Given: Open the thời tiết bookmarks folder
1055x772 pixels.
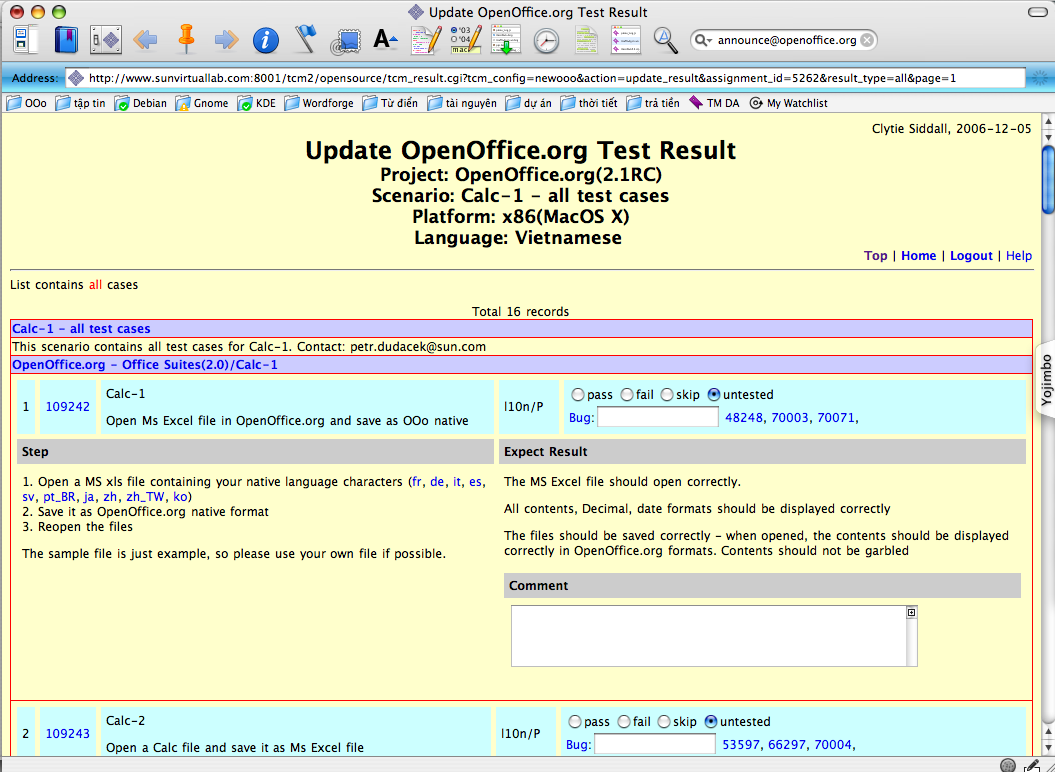Looking at the screenshot, I should point(589,103).
